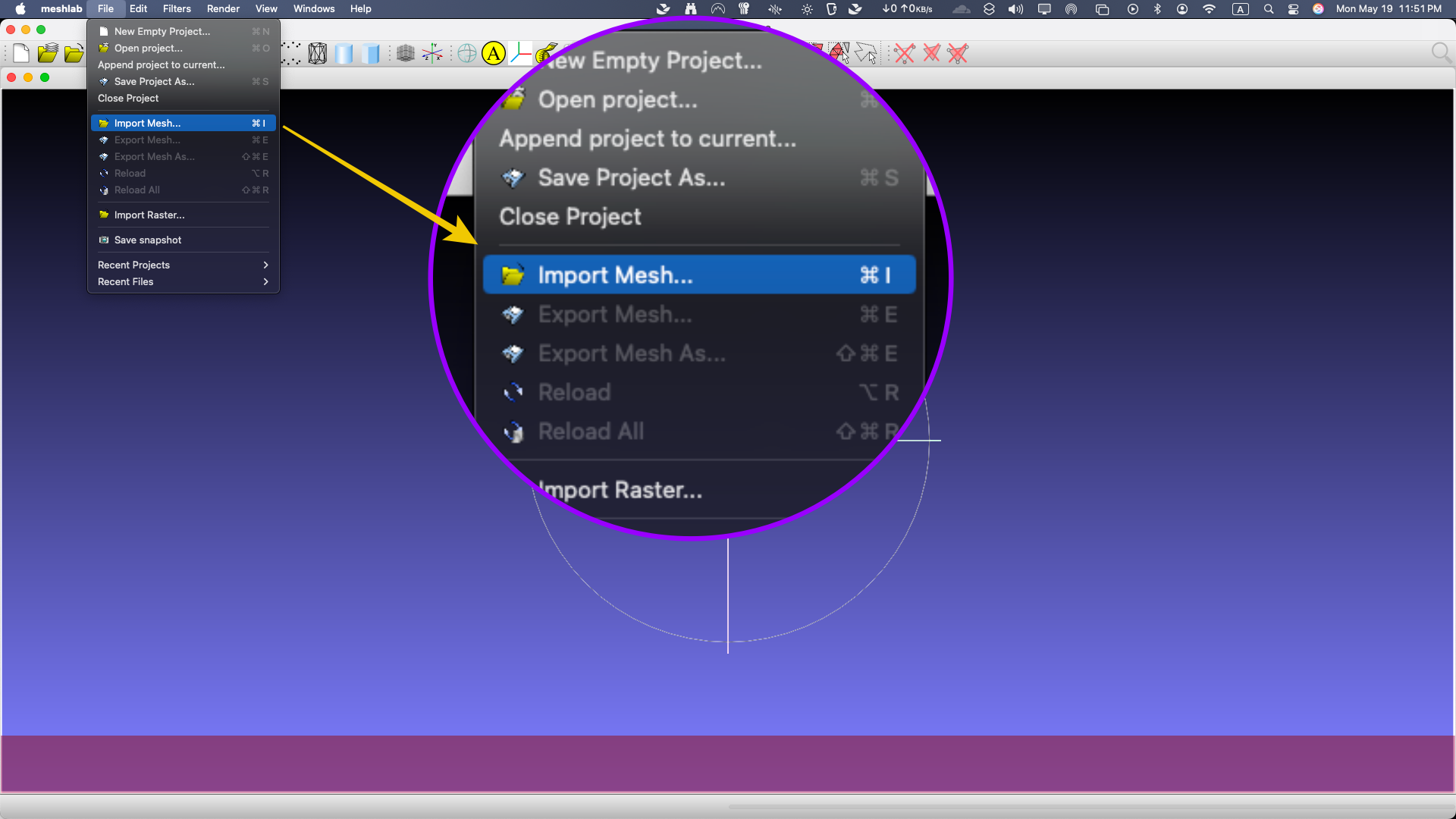Viewport: 1456px width, 819px height.
Task: Select Import Raster menu entry
Action: click(183, 215)
